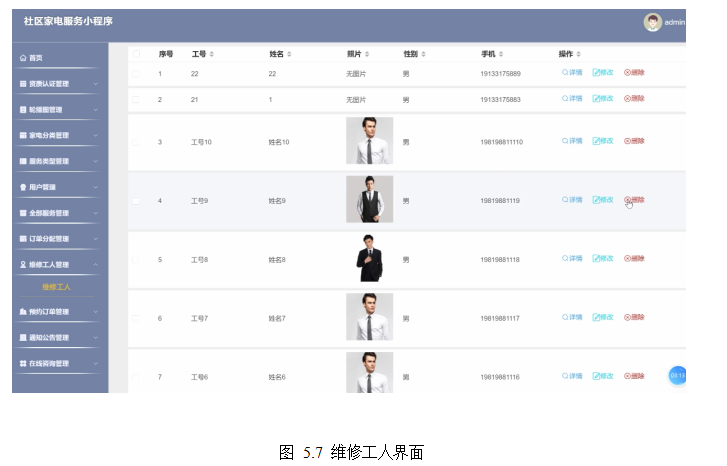Tick the checkbox for row 序号 2

pyautogui.click(x=135, y=100)
